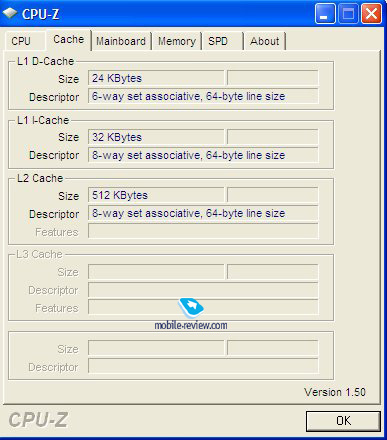The image size is (387, 440).
Task: Click the second empty field beside L1 D-Cache size
Action: click(x=273, y=78)
